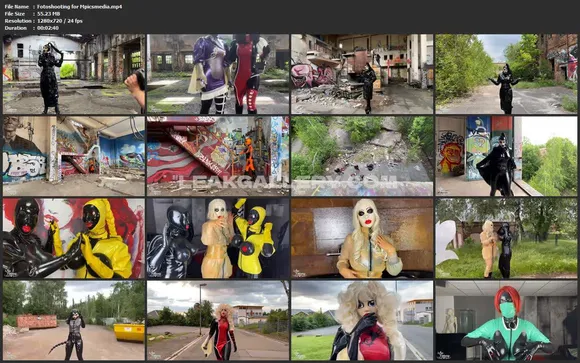Viewport: 580px width, 363px height.
Task: Select thumbnail of overgrown rubble ground
Action: point(362,156)
